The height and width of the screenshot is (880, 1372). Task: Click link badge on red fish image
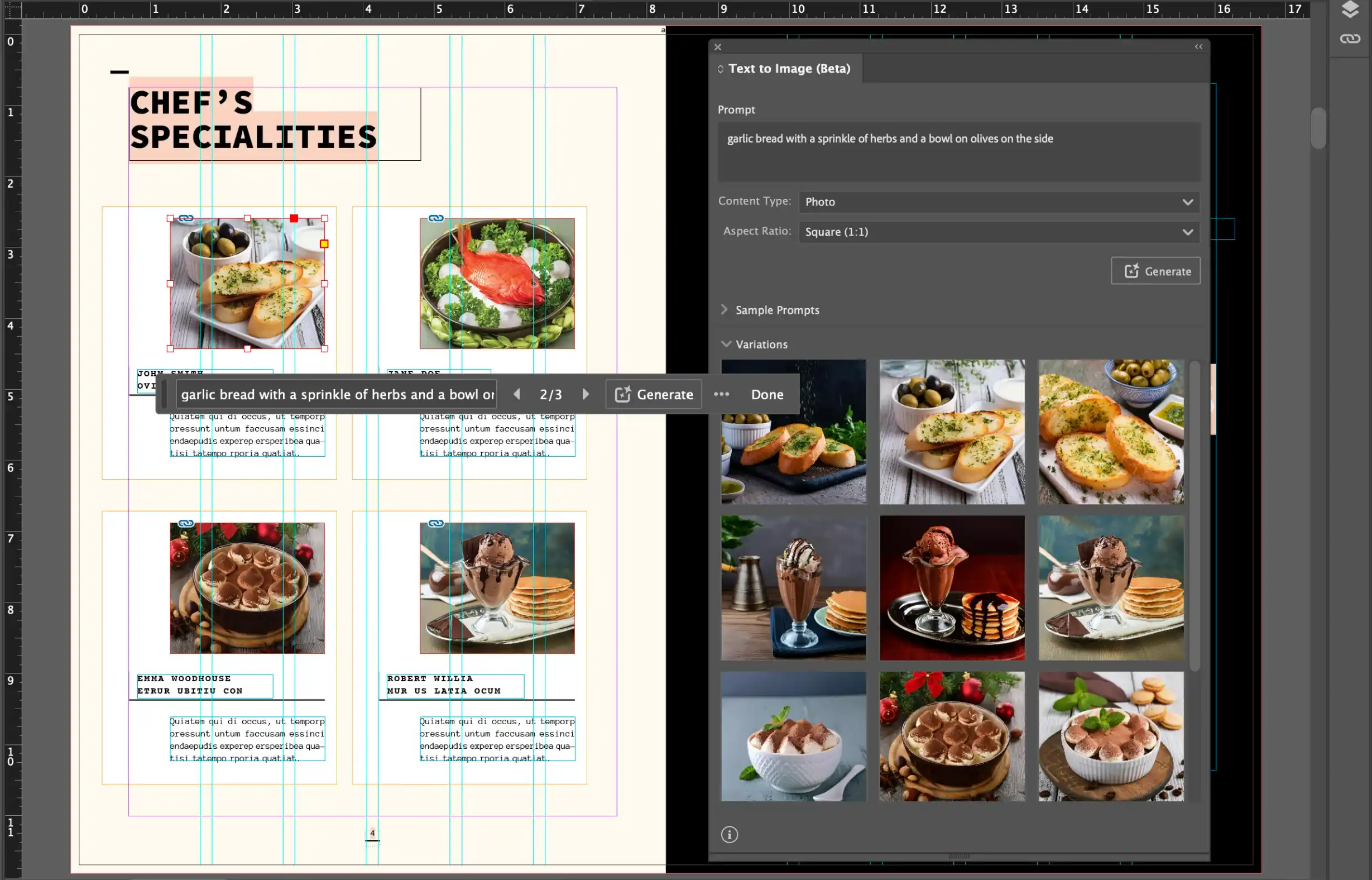point(436,218)
